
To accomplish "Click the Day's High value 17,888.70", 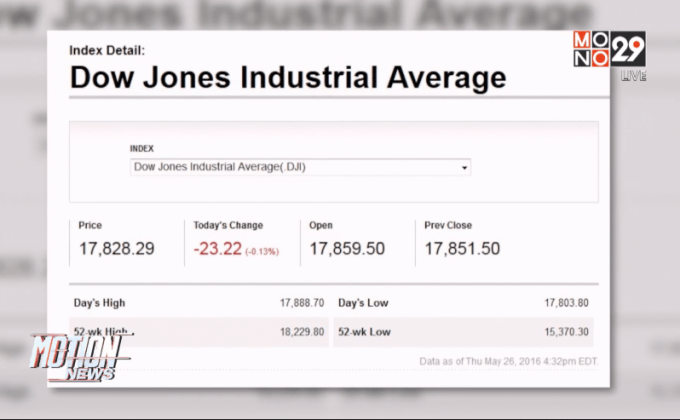I will [302, 302].
